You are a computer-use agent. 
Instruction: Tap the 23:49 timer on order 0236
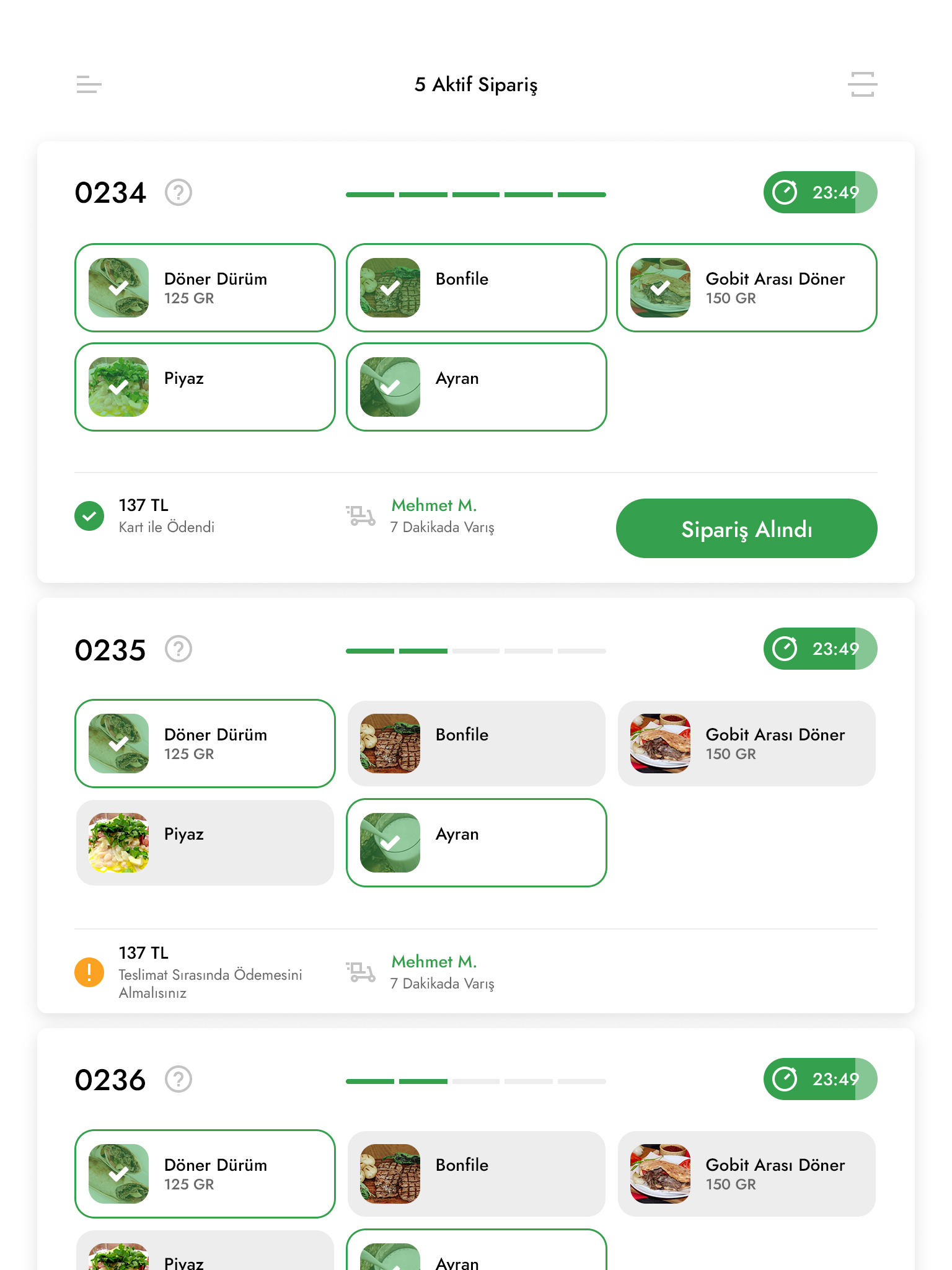point(820,1079)
